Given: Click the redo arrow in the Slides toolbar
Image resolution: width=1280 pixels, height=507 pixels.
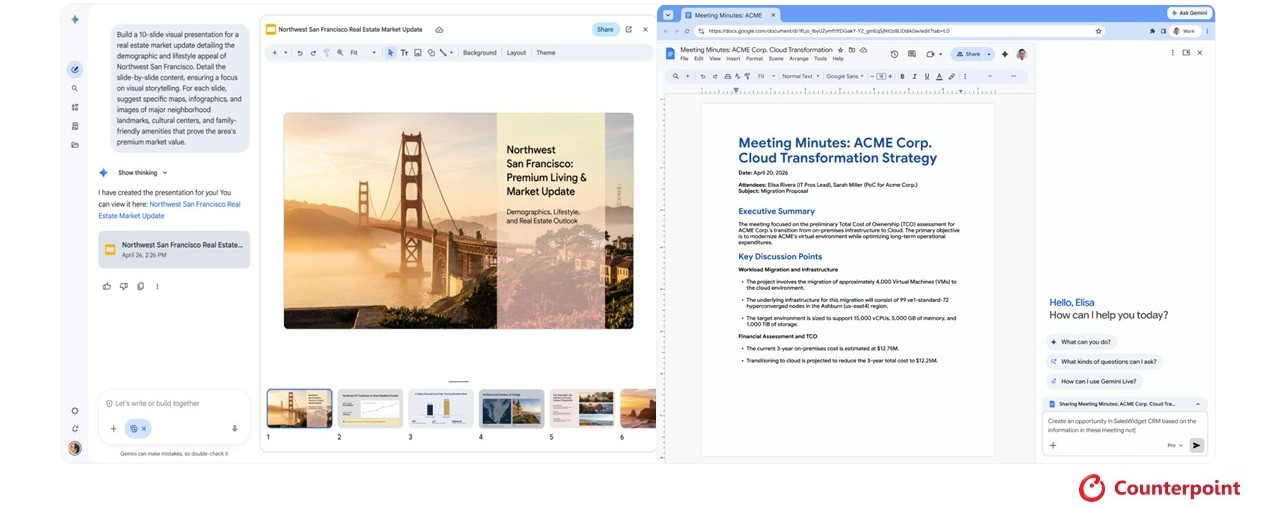Looking at the screenshot, I should tap(313, 53).
